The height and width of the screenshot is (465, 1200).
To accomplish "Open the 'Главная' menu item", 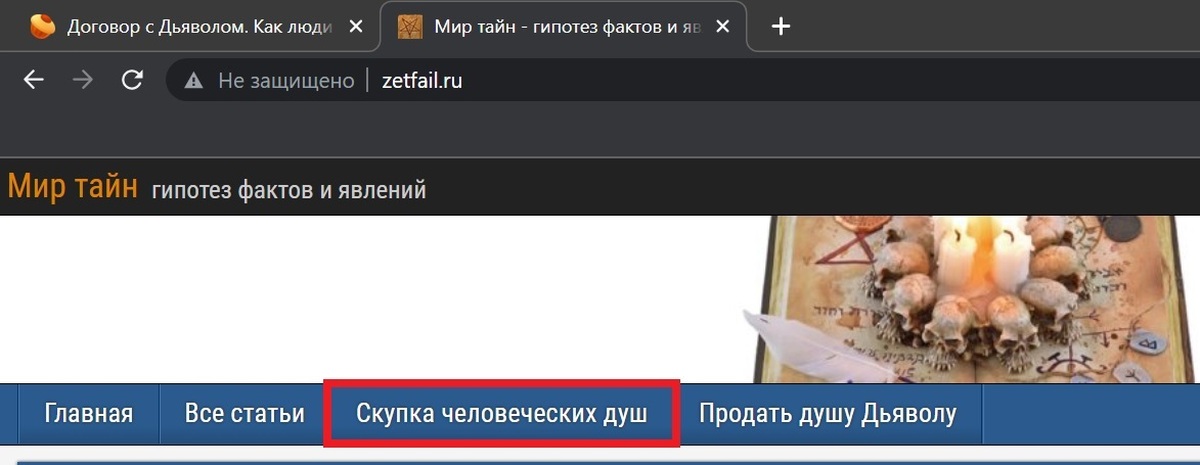I will click(x=88, y=413).
